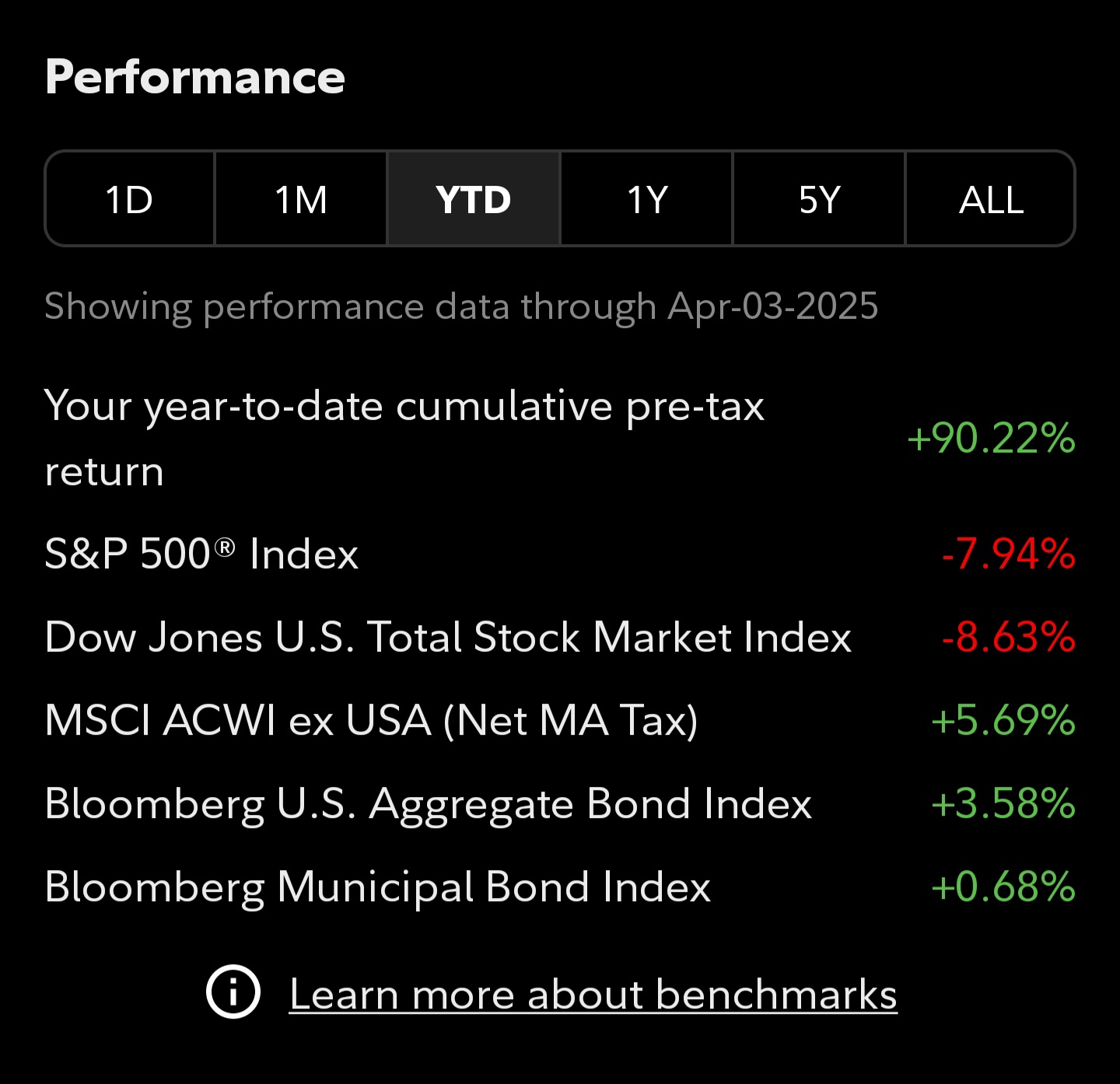Click the -7.94% S&P 500 value
The height and width of the screenshot is (1084, 1120).
1008,554
